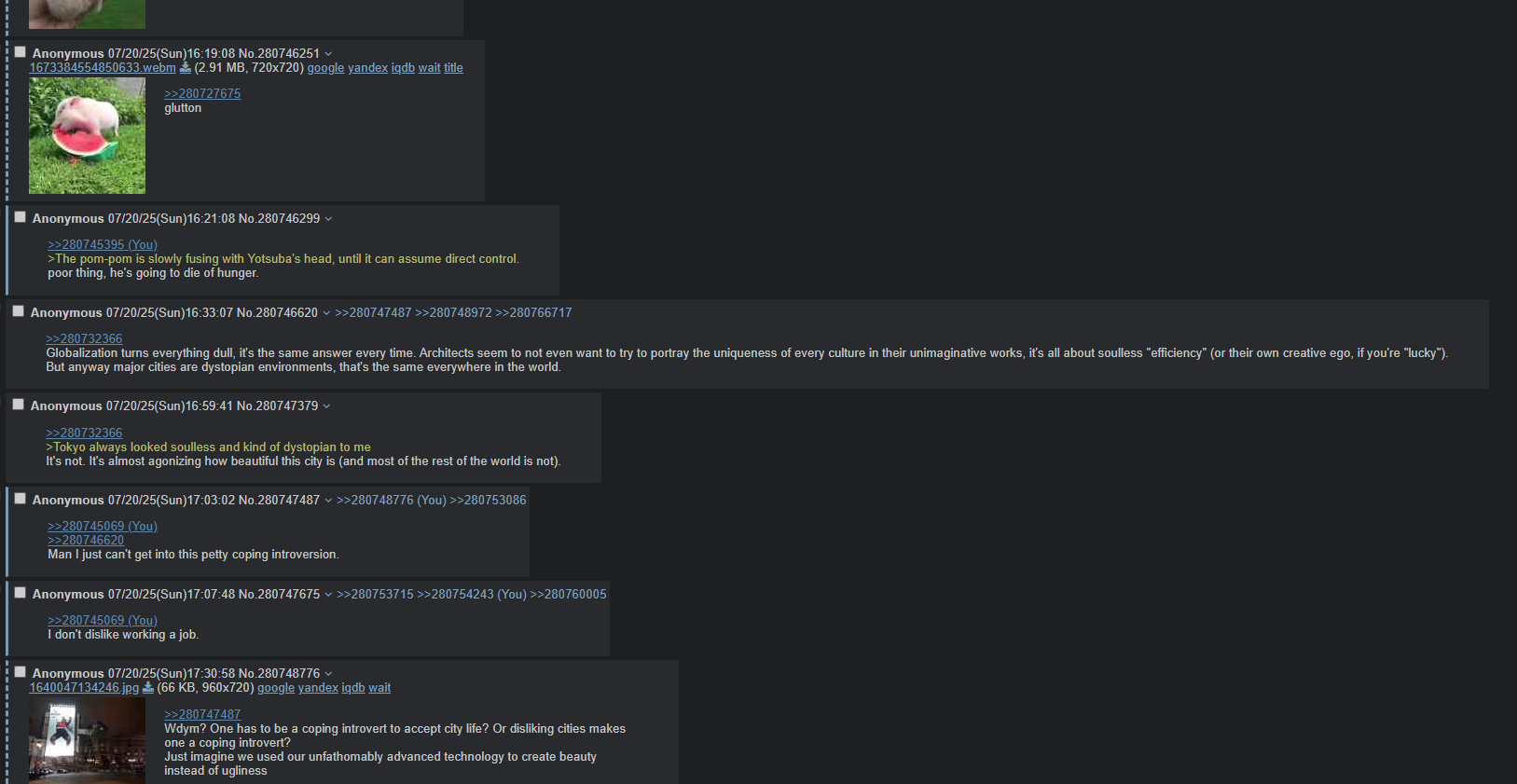Select checkbox for post No.280746299
The height and width of the screenshot is (784, 1517).
click(x=20, y=217)
